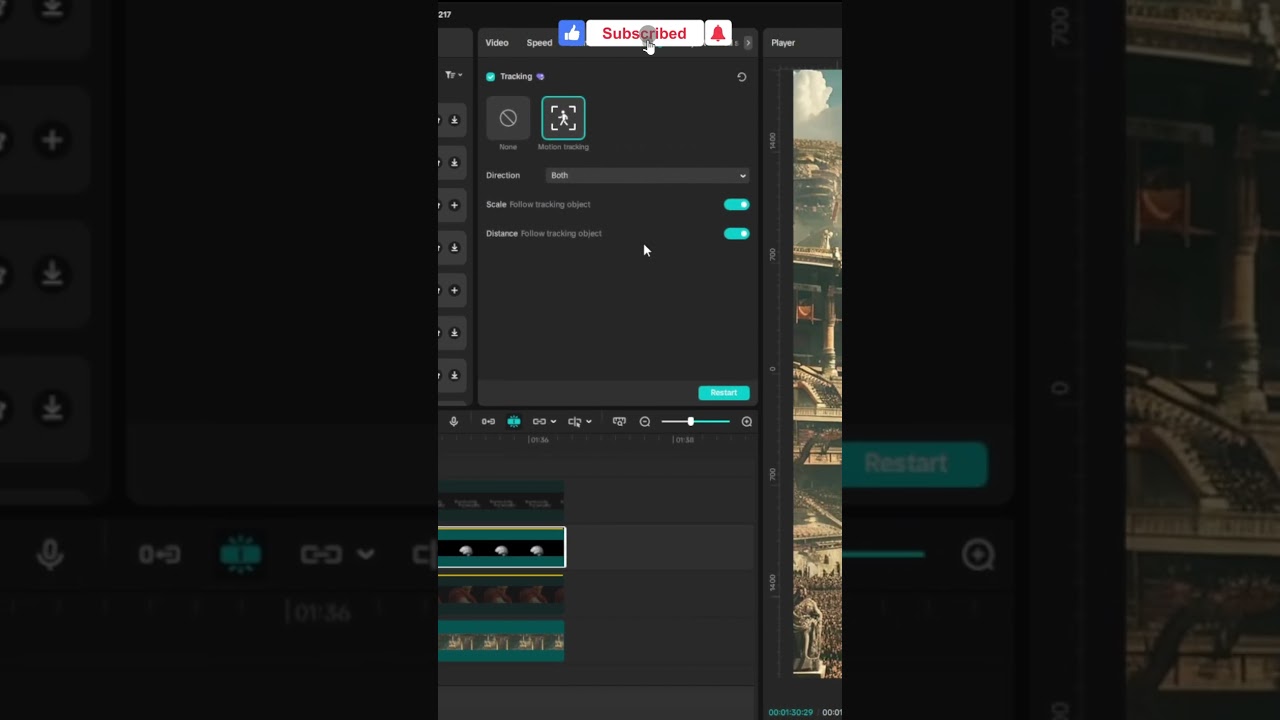Adjust the timeline zoom slider handle
The width and height of the screenshot is (1280, 720).
tap(690, 421)
